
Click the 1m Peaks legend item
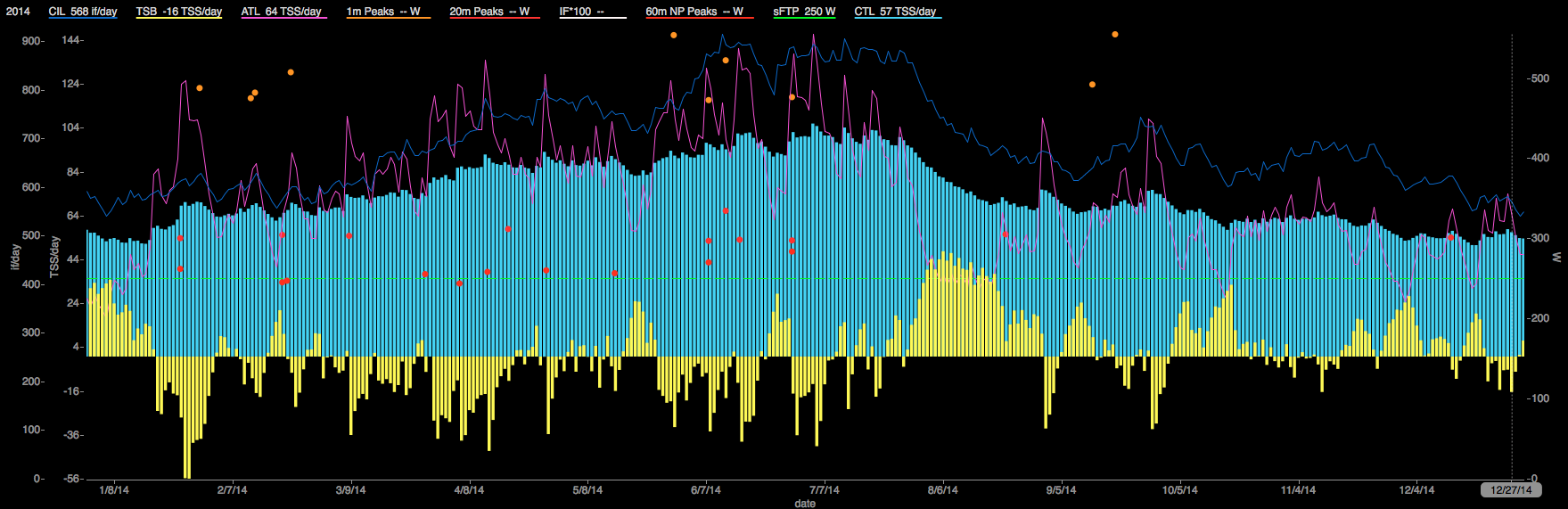tap(383, 12)
